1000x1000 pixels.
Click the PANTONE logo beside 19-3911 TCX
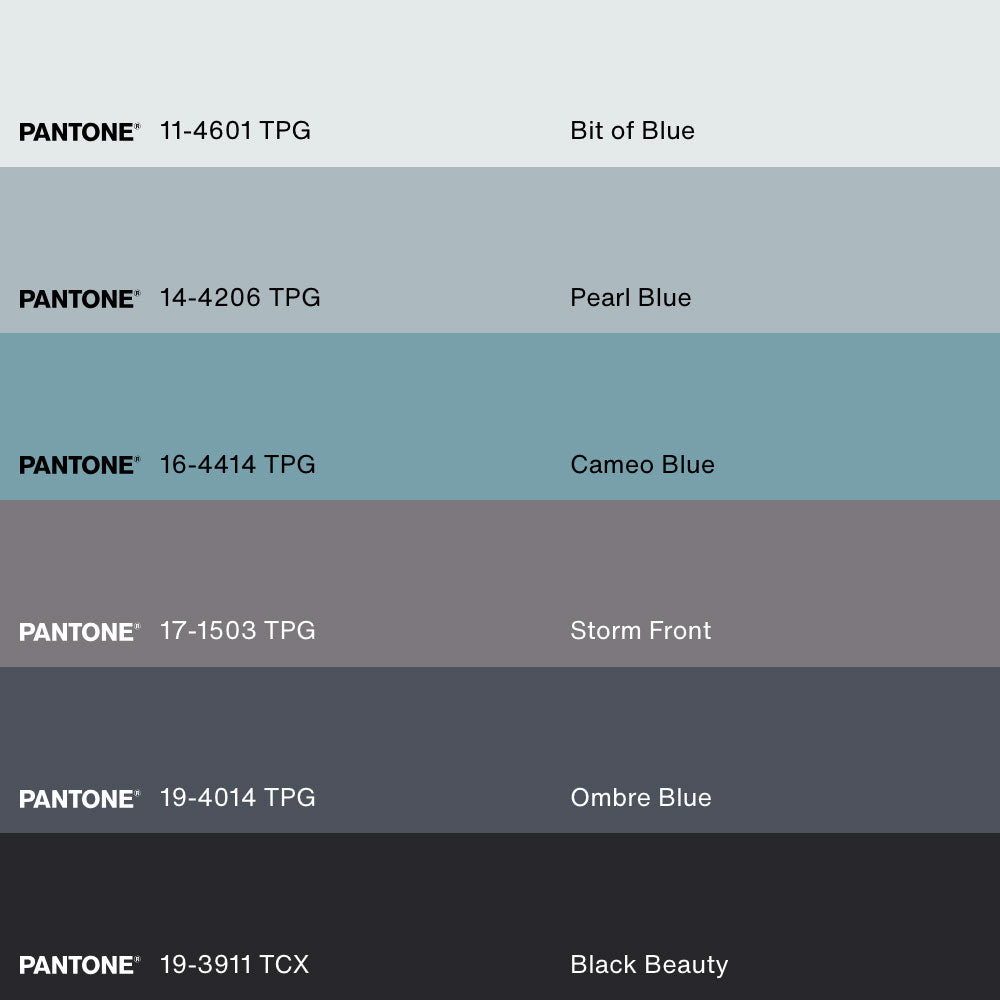pos(79,965)
